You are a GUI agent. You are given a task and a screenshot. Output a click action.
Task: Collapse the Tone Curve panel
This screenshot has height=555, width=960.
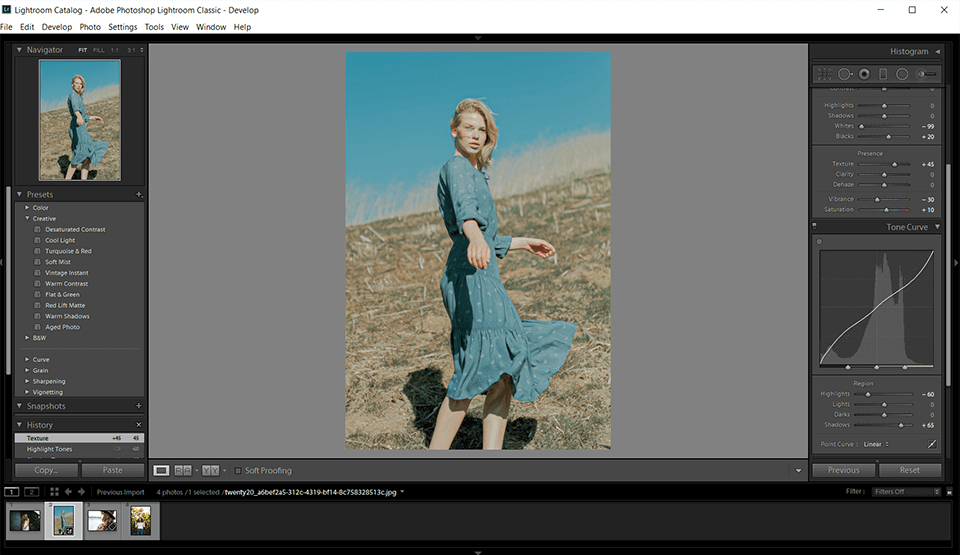pyautogui.click(x=937, y=227)
